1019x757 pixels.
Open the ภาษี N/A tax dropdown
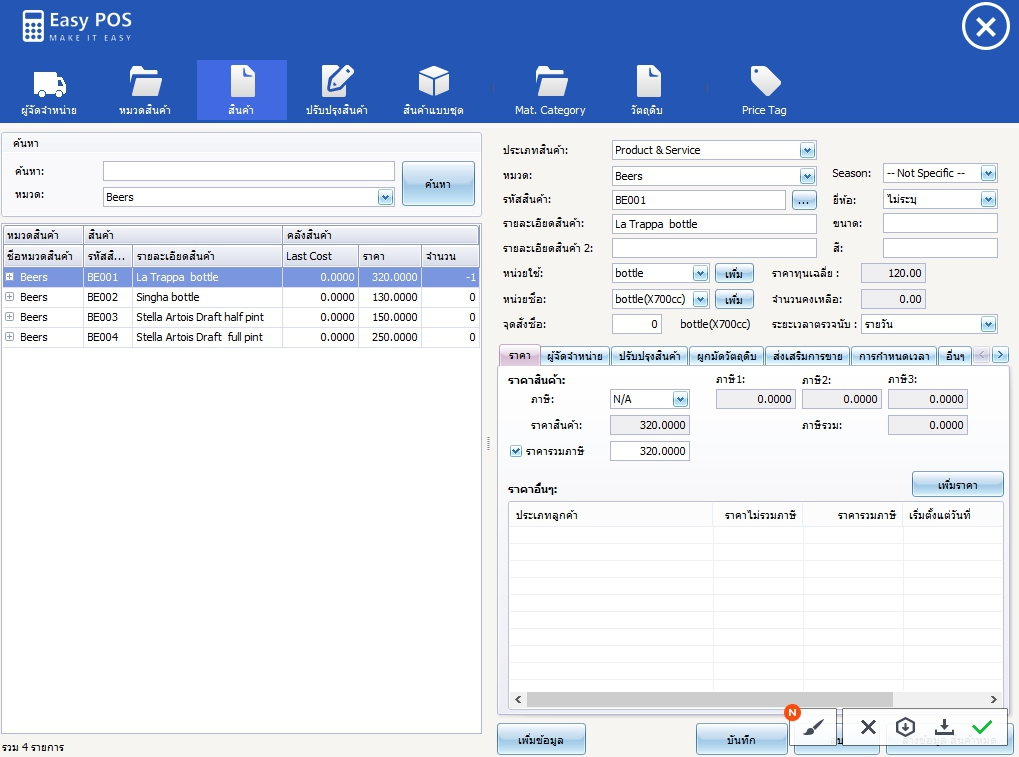(680, 399)
